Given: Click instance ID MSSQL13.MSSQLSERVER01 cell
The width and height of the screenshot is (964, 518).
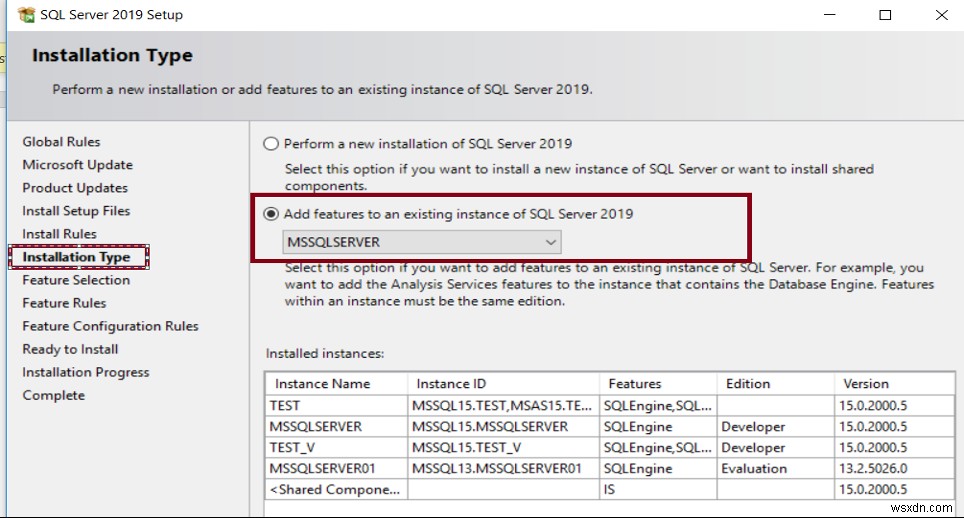Looking at the screenshot, I should [504, 468].
